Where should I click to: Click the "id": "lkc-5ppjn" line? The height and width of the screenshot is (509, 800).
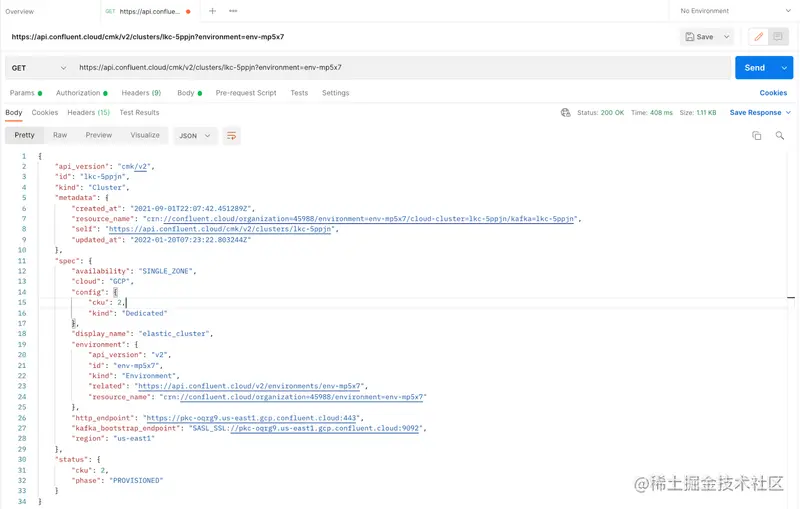pos(92,177)
